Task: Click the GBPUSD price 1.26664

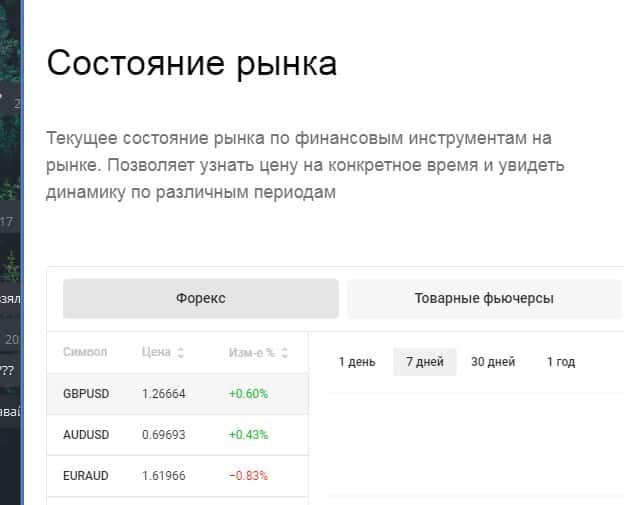Action: (164, 393)
